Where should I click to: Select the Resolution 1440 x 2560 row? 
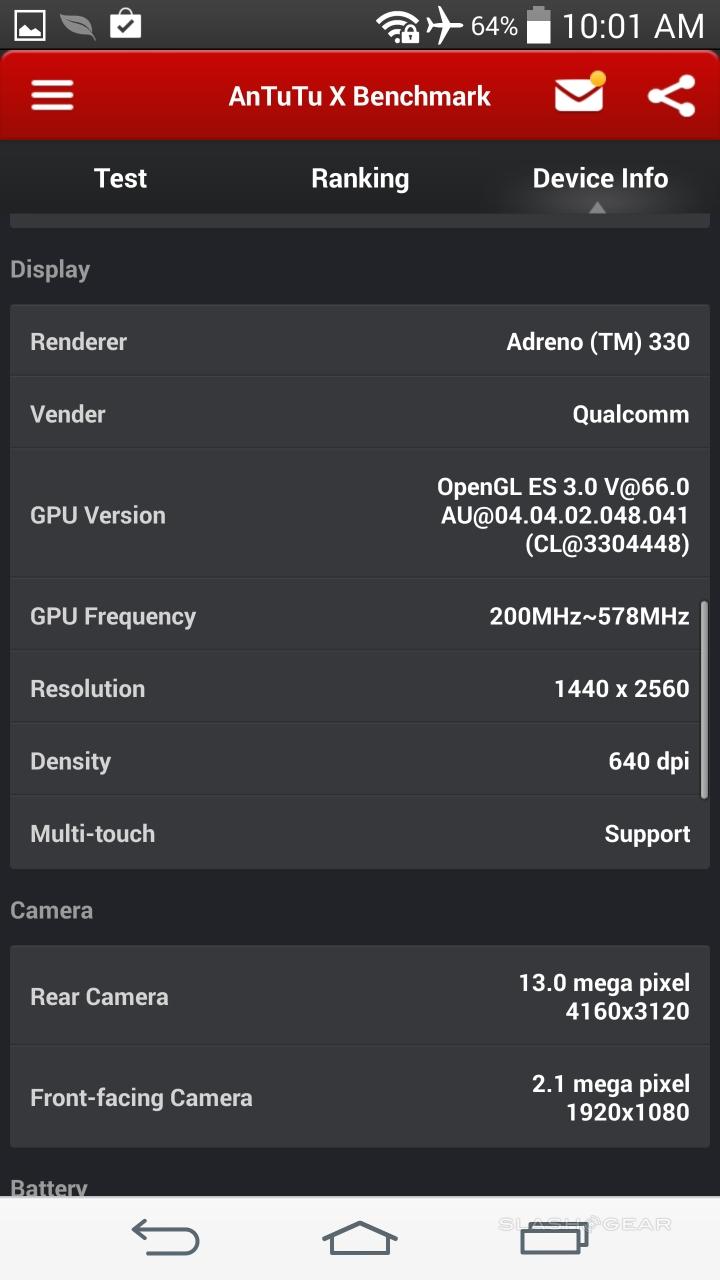coord(360,689)
